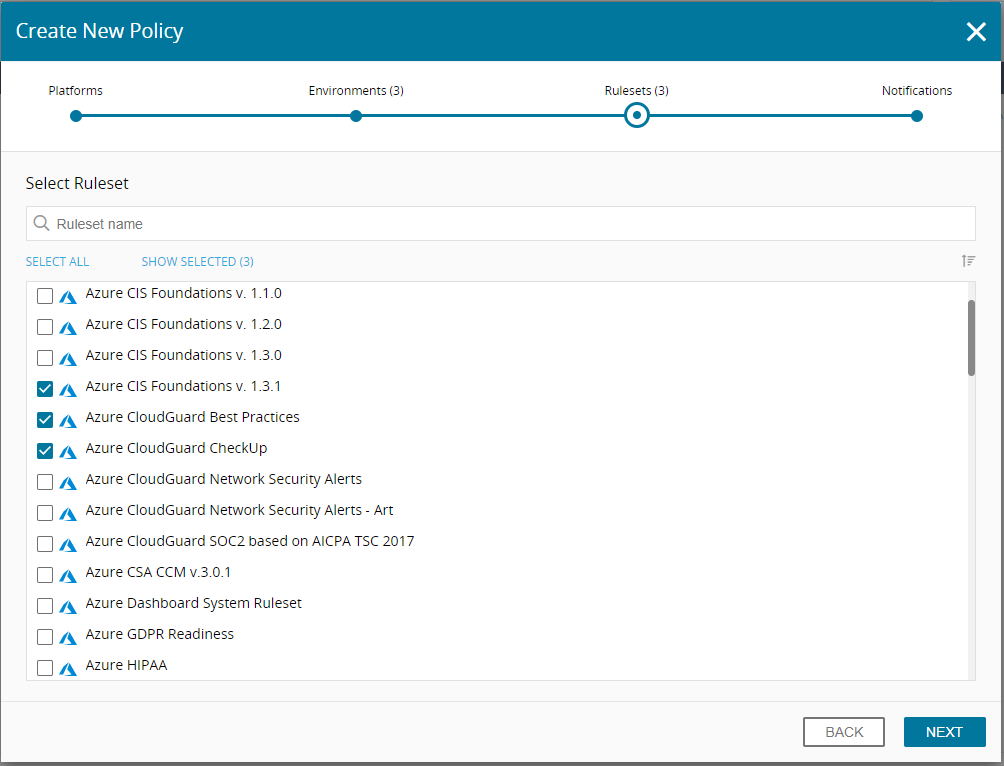1004x766 pixels.
Task: Check Network Security Alerts - Art checkbox
Action: (x=45, y=513)
